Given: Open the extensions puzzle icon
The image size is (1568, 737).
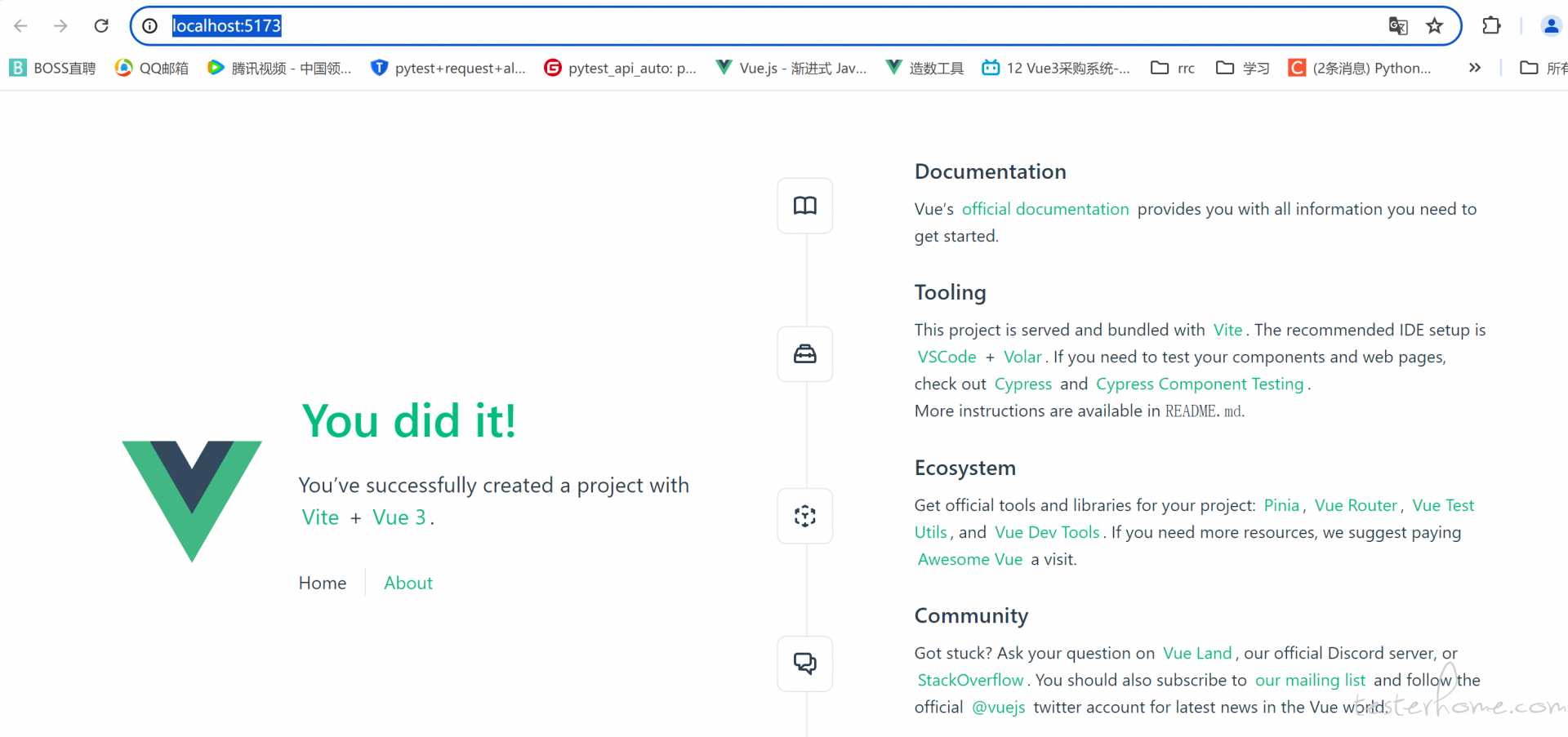Looking at the screenshot, I should [x=1491, y=26].
